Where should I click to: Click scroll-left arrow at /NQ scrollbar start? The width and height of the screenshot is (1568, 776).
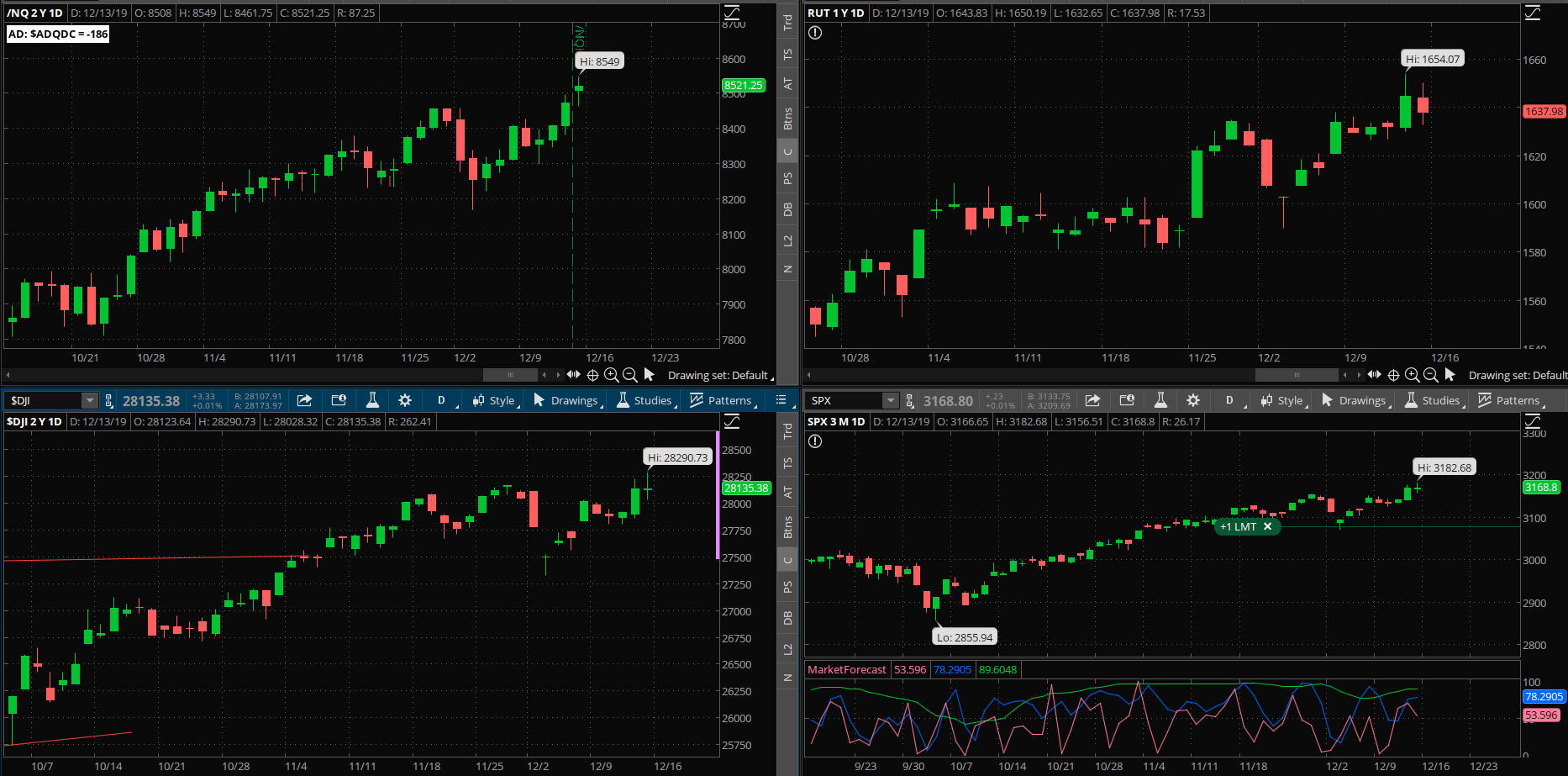tap(8, 375)
